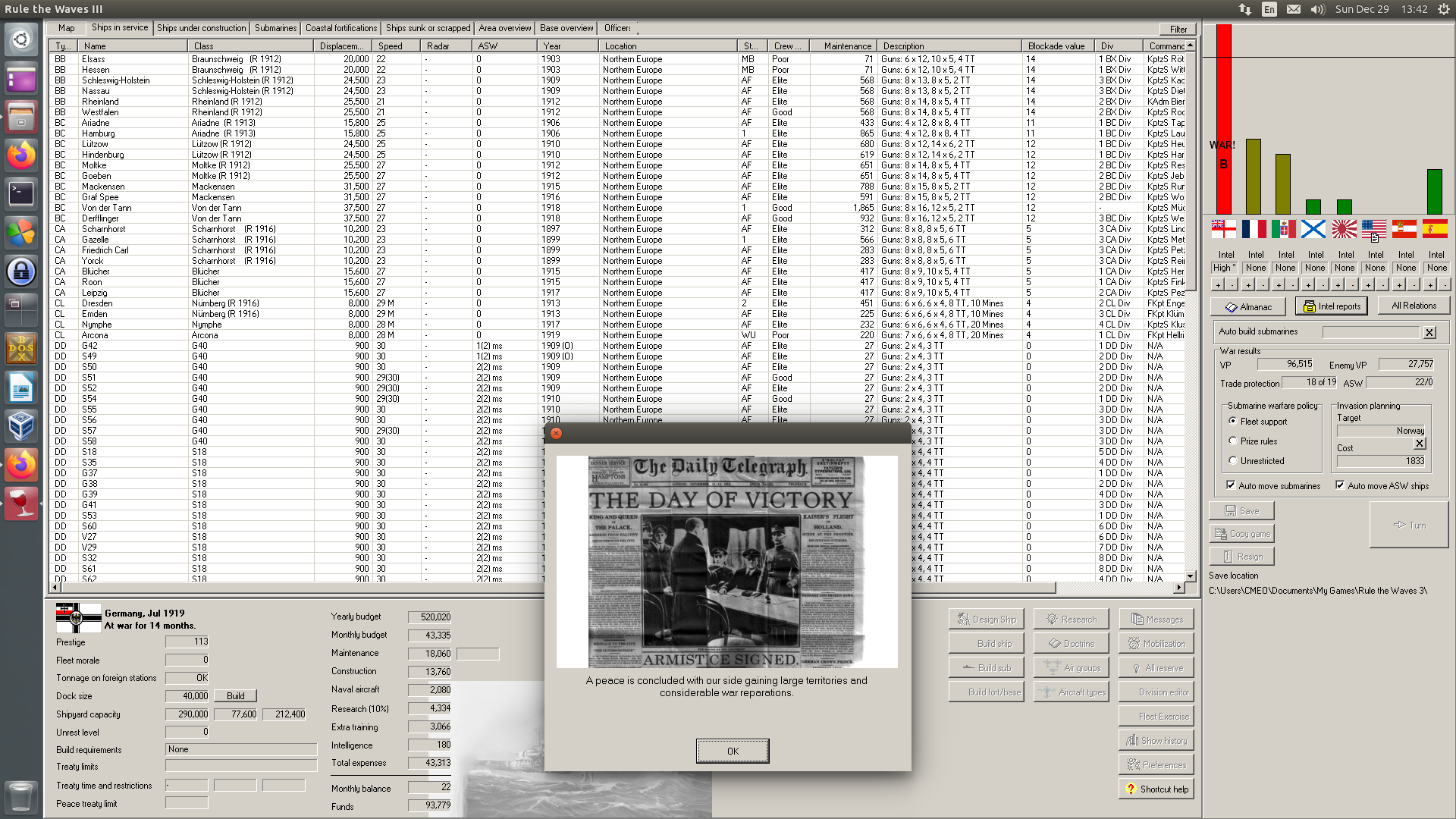Decrease intel level on Britain
Viewport: 1456px width, 819px height.
1232,285
